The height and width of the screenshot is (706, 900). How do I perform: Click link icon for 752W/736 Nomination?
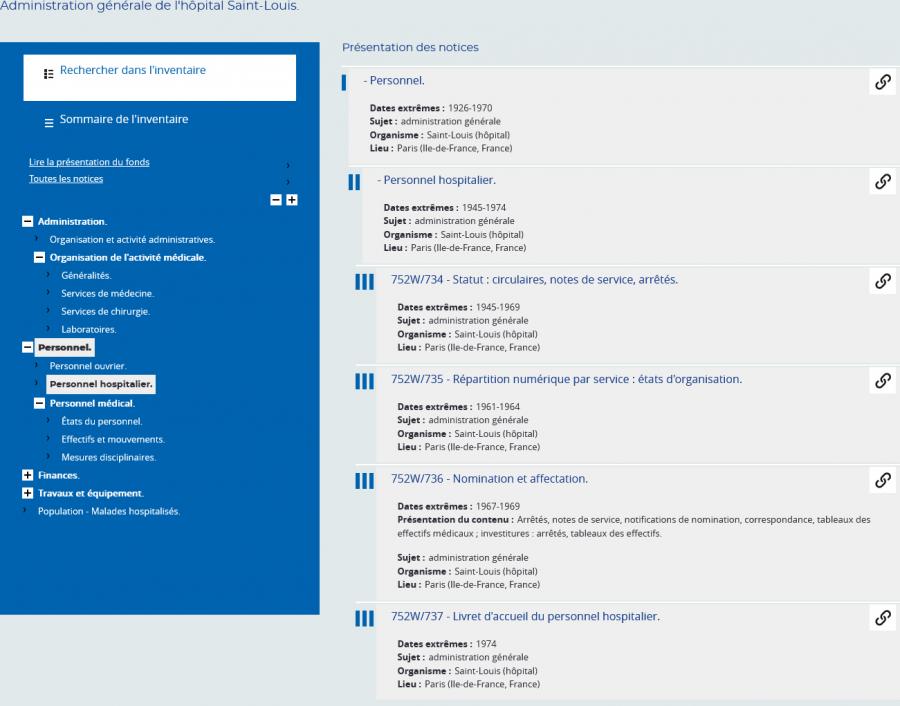tap(883, 480)
